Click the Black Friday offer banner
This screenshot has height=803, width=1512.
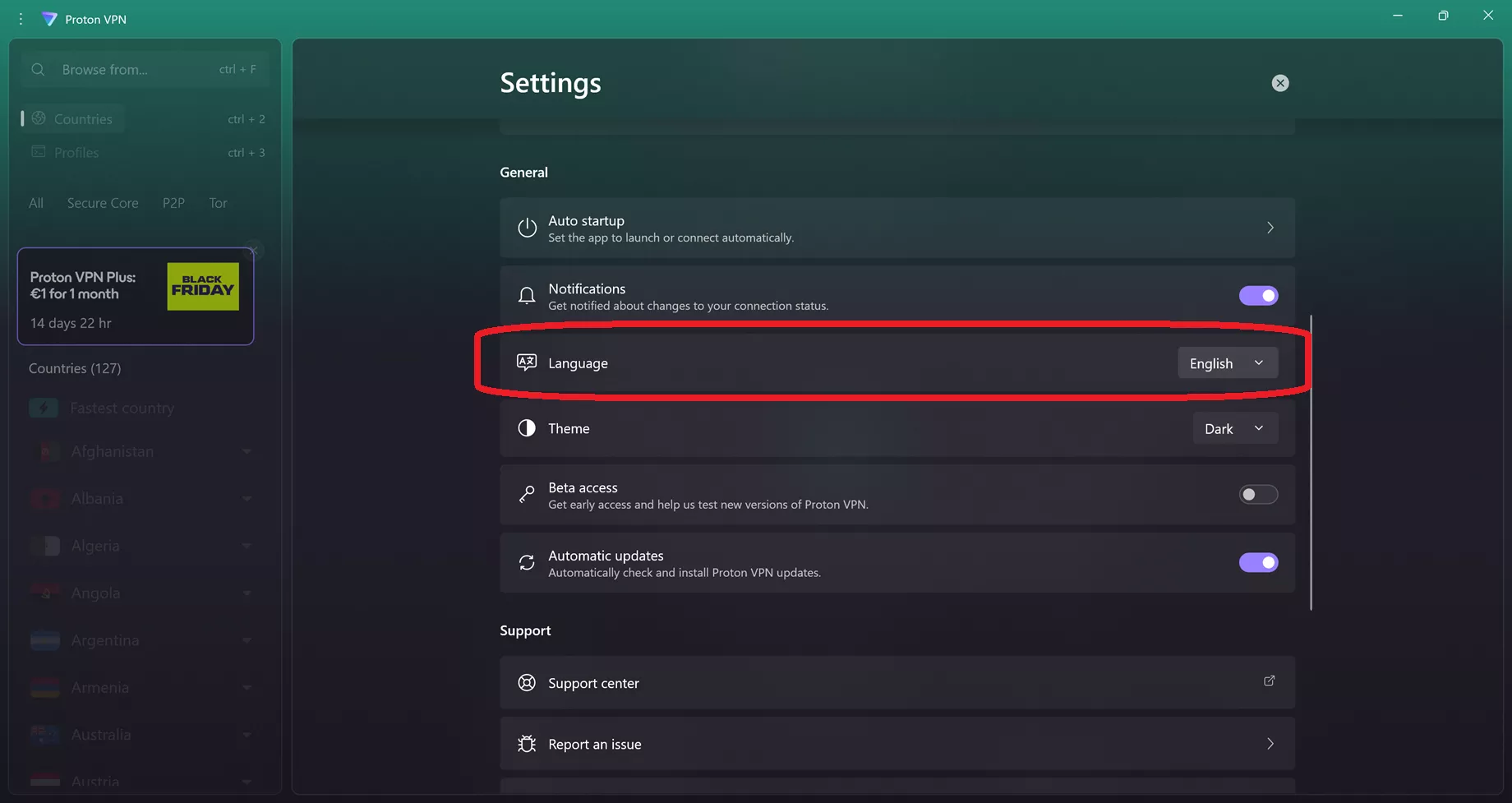click(136, 297)
